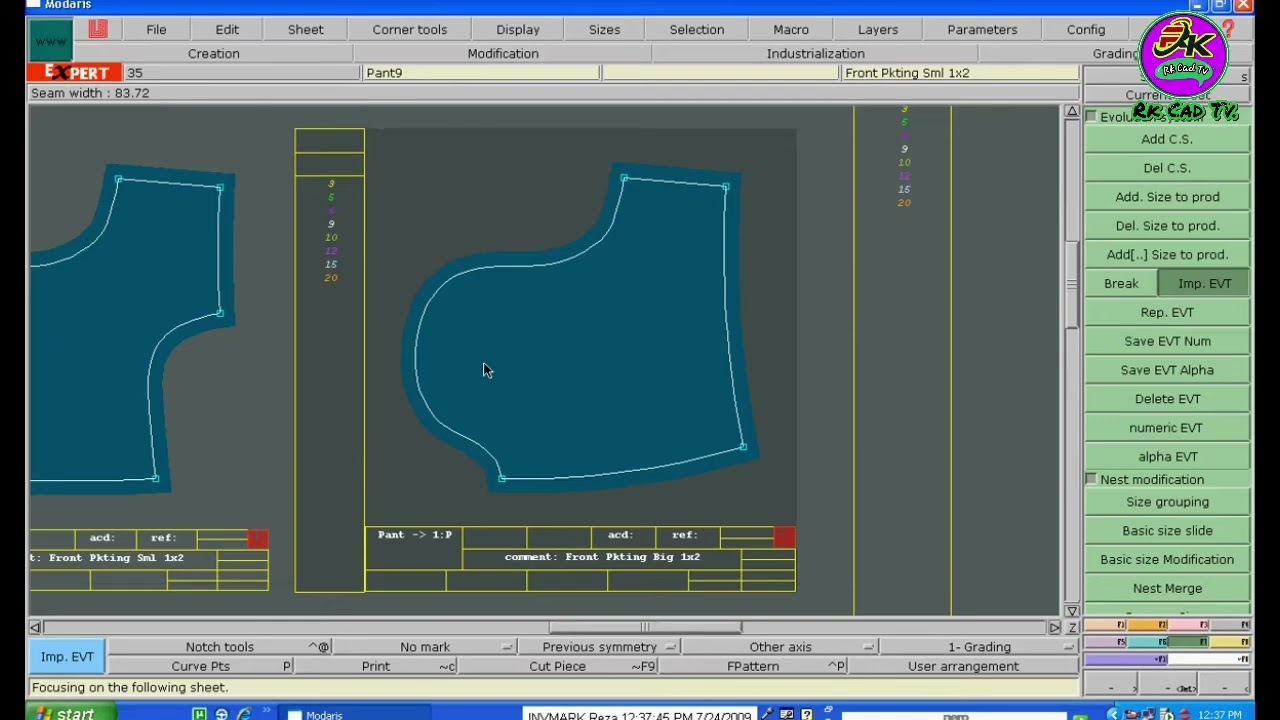1280x720 pixels.
Task: Click the cyan F6 color swatch
Action: tap(1147, 642)
